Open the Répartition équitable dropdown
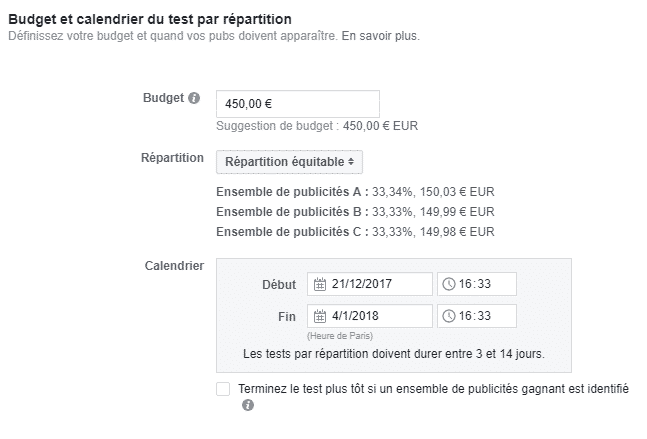Screen dimensions: 647x439 pos(290,161)
